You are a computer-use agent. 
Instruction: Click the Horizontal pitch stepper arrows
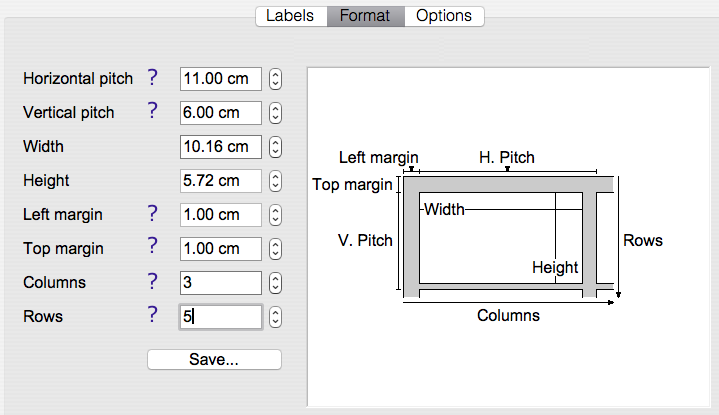[x=276, y=79]
